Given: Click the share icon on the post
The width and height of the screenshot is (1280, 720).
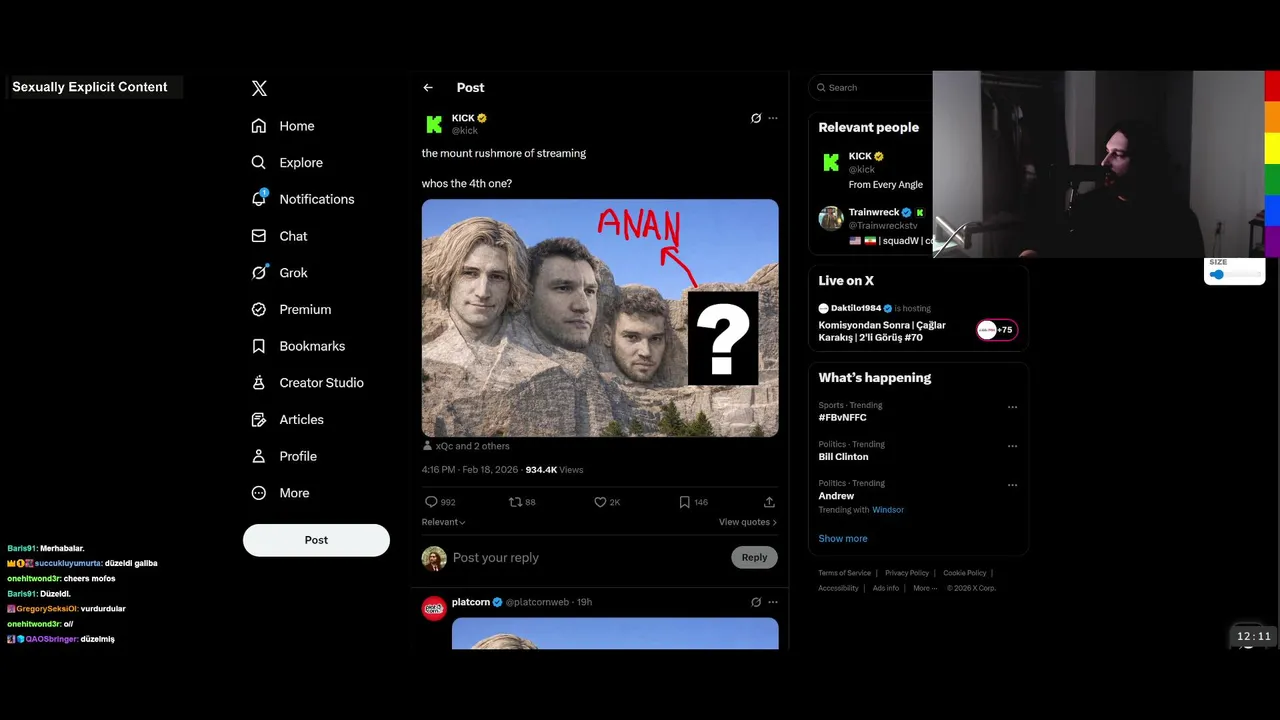Looking at the screenshot, I should (769, 502).
